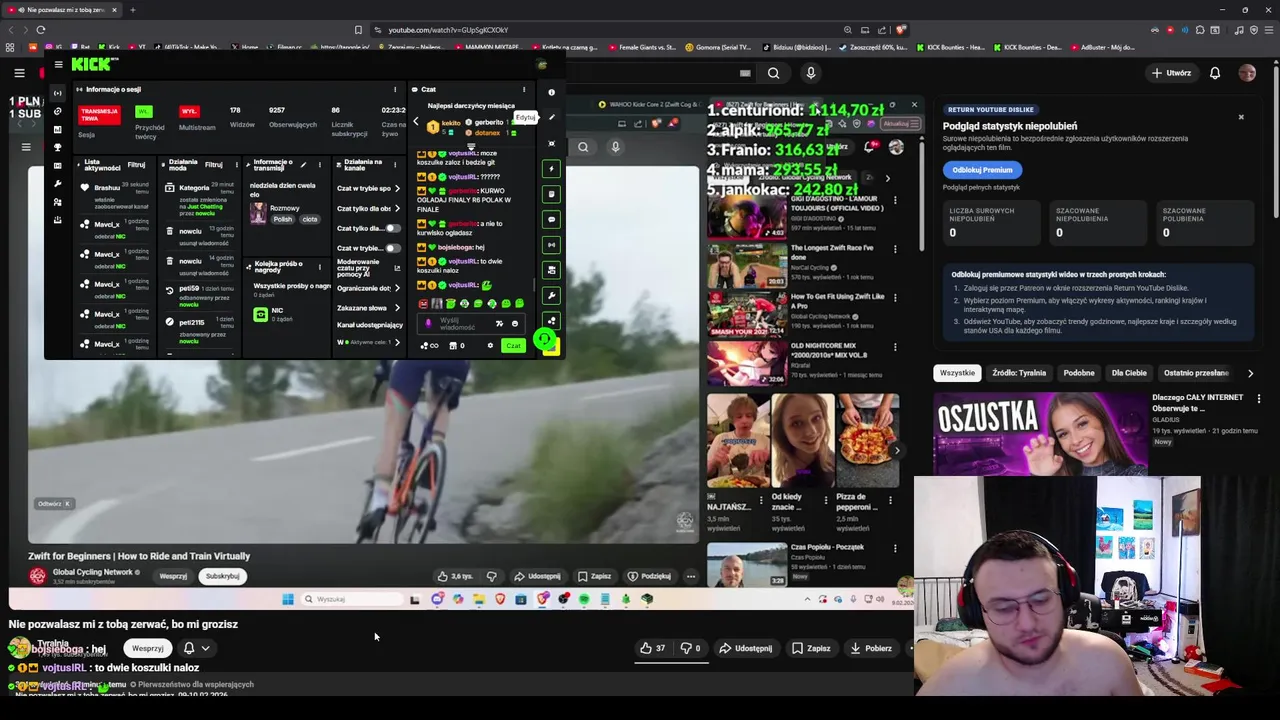Viewport: 1280px width, 720px height.
Task: Select the Źródło: Tyralnia filter chip
Action: (1019, 373)
